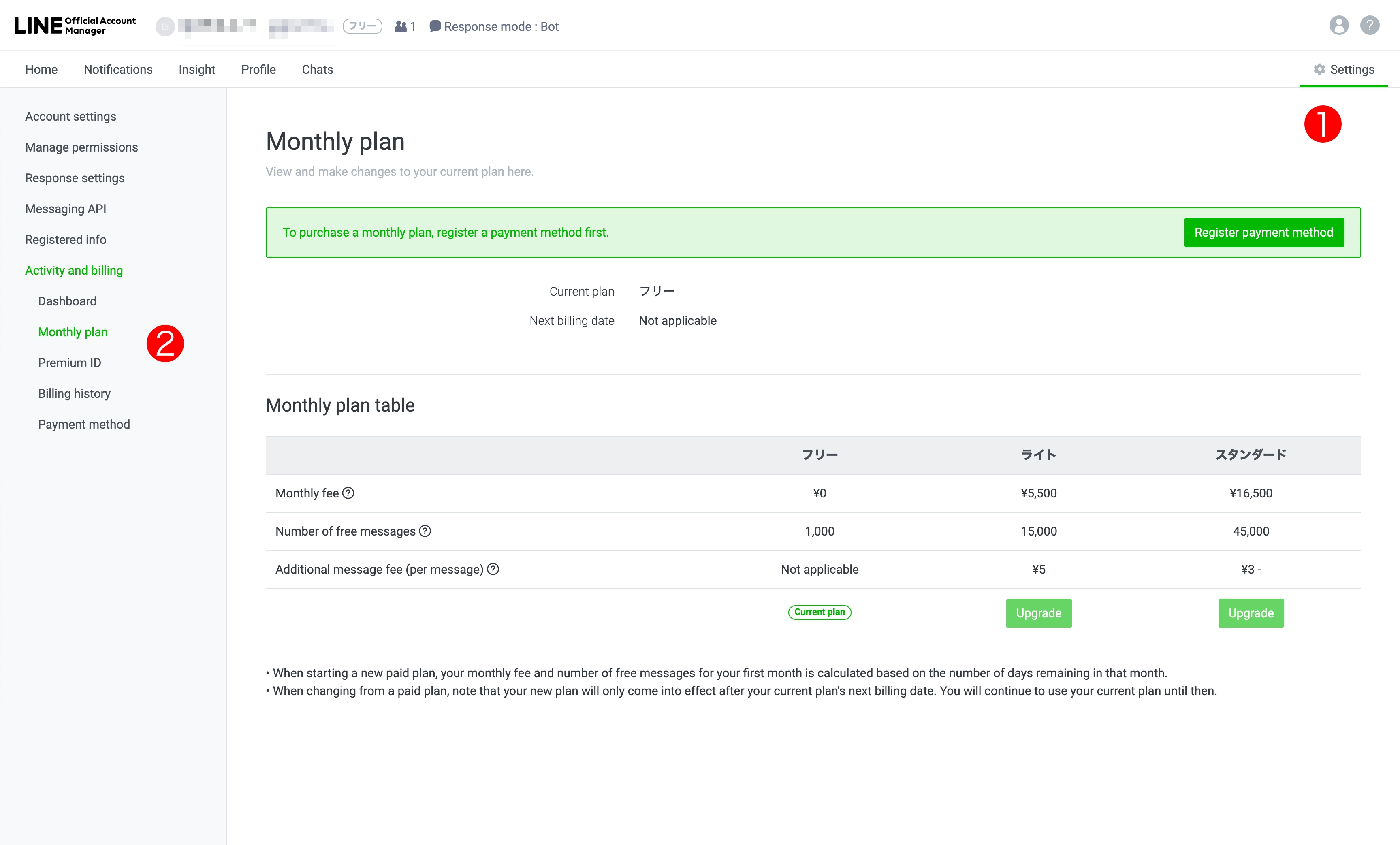Open the Chats tab
This screenshot has height=845, width=1400.
[x=317, y=69]
